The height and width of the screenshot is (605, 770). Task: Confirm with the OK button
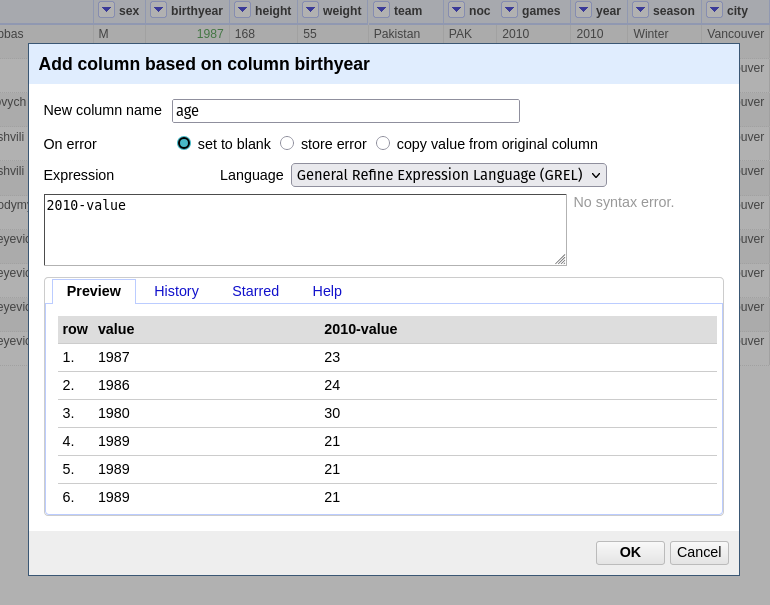pos(630,552)
